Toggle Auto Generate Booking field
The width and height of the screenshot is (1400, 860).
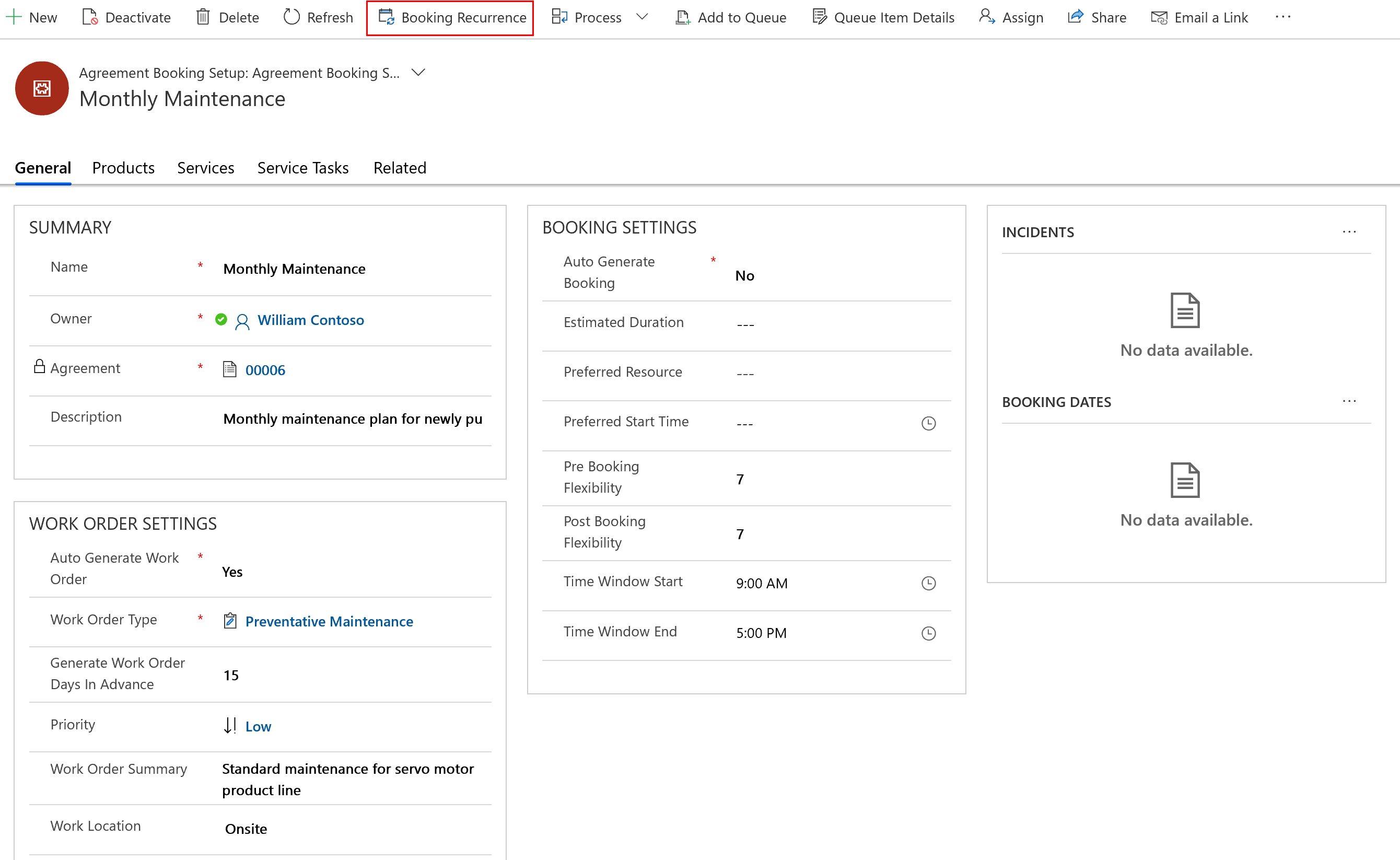744,275
